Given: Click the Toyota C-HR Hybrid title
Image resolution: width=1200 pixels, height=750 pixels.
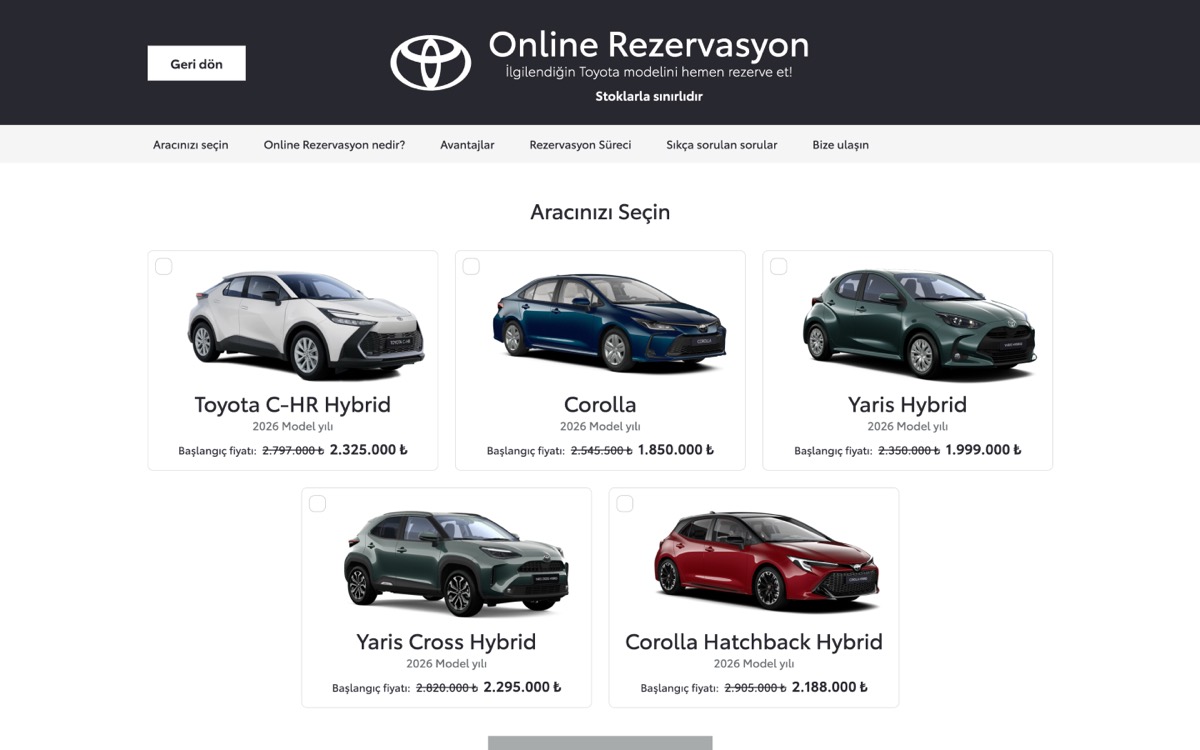Looking at the screenshot, I should [293, 405].
